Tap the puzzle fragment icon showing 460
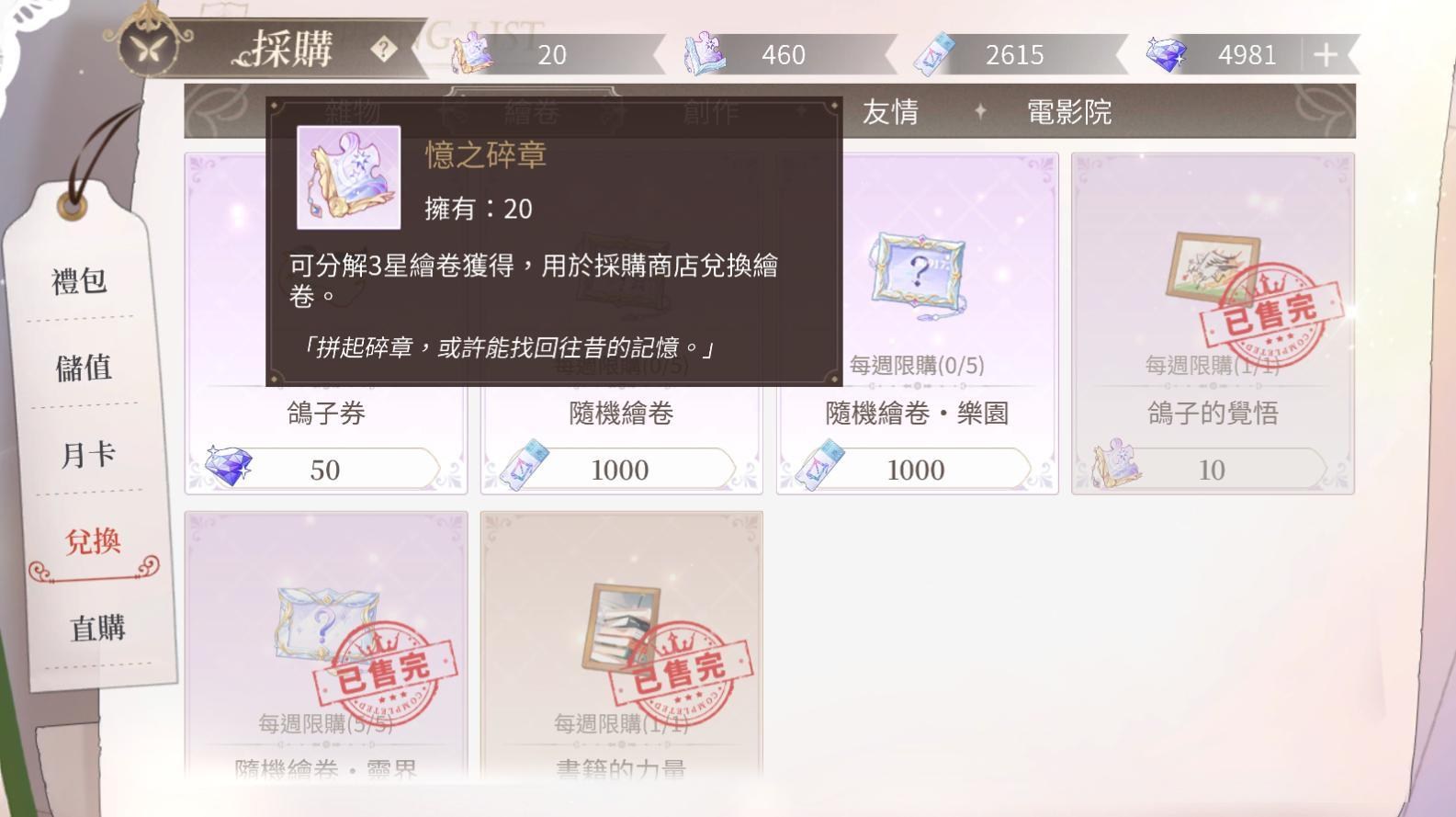Image resolution: width=1456 pixels, height=817 pixels. pyautogui.click(x=705, y=53)
